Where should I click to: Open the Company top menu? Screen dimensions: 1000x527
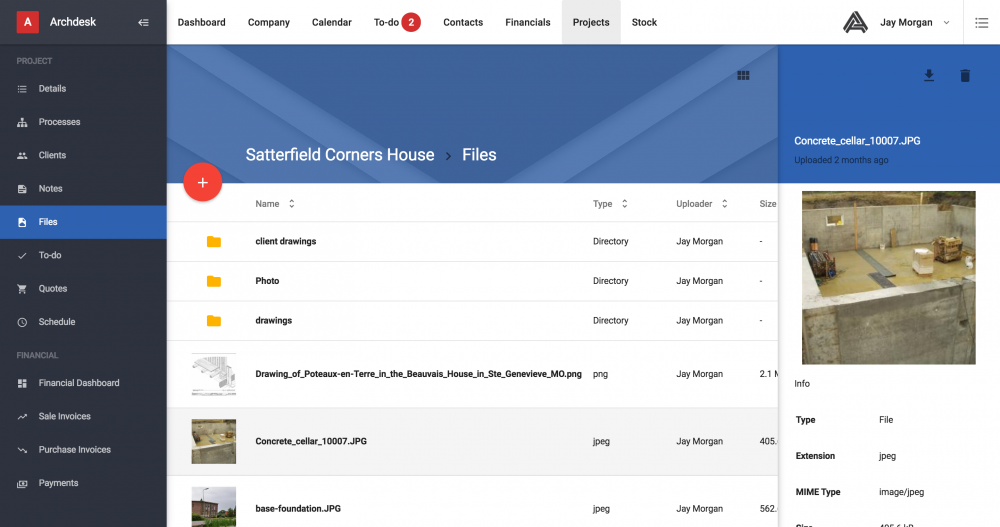click(x=268, y=22)
